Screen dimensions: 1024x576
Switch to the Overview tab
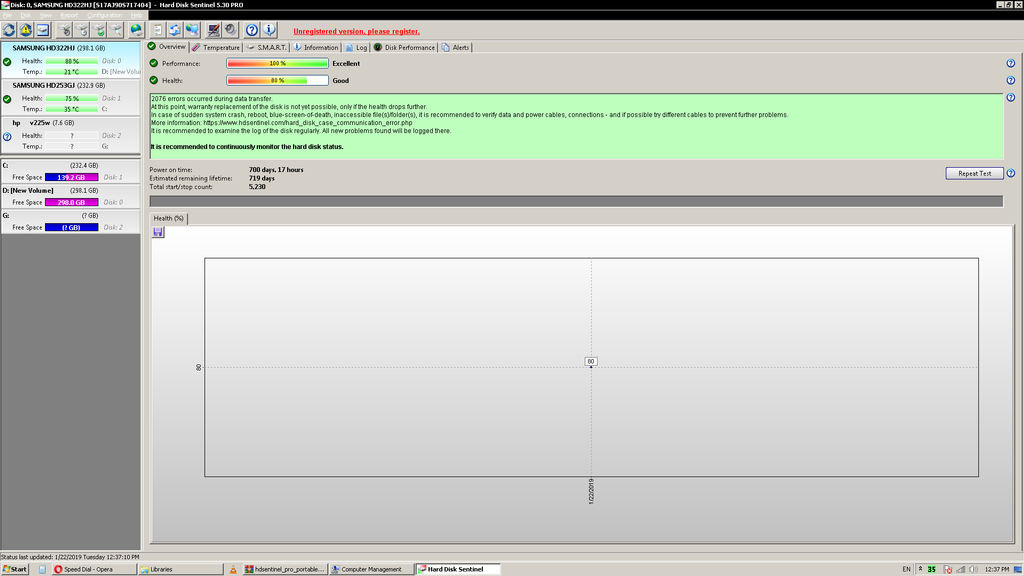click(x=167, y=46)
